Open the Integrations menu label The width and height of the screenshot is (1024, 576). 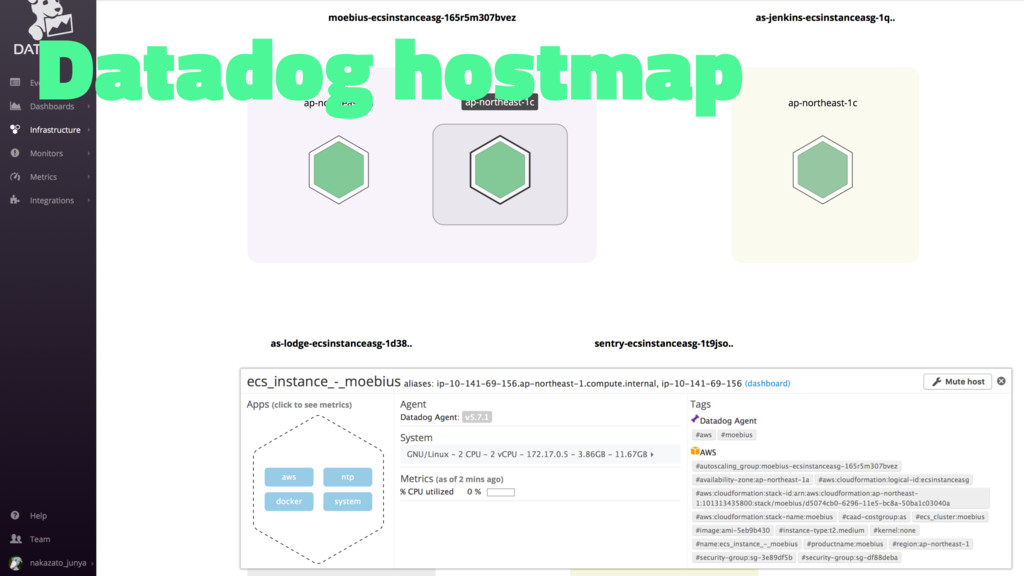point(52,200)
